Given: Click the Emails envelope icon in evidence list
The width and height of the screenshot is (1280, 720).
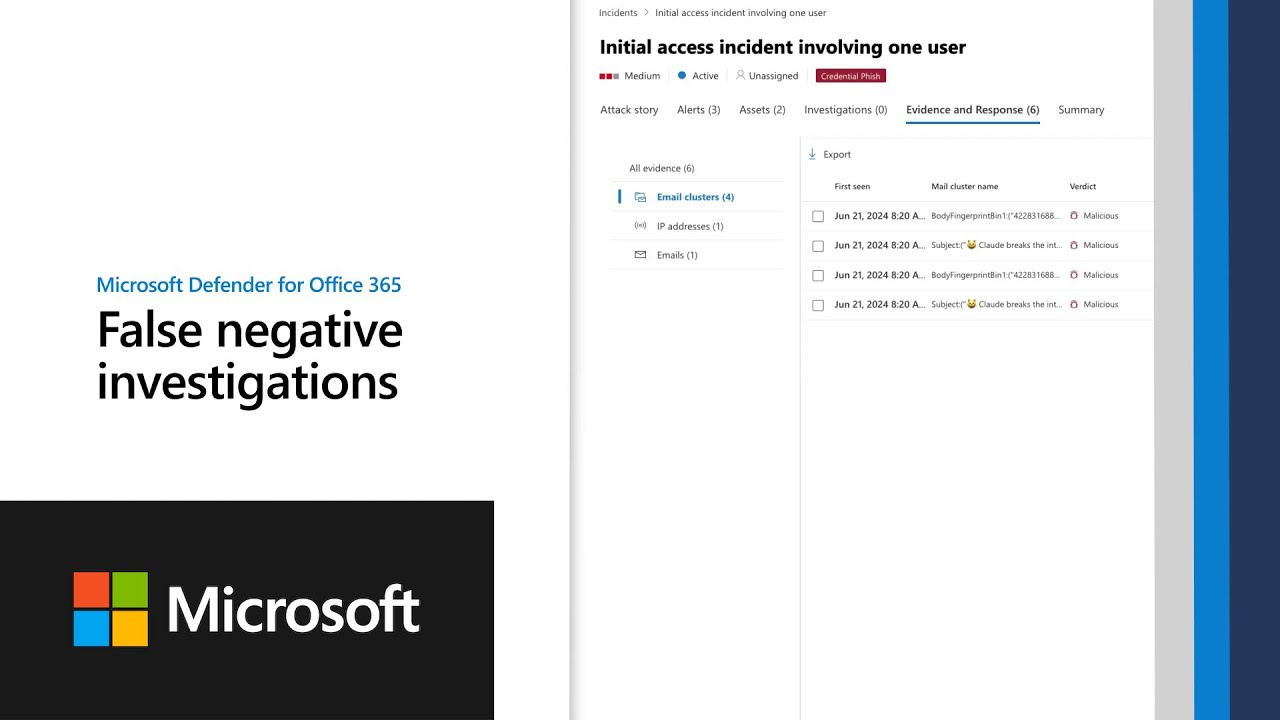Looking at the screenshot, I should click(x=640, y=255).
